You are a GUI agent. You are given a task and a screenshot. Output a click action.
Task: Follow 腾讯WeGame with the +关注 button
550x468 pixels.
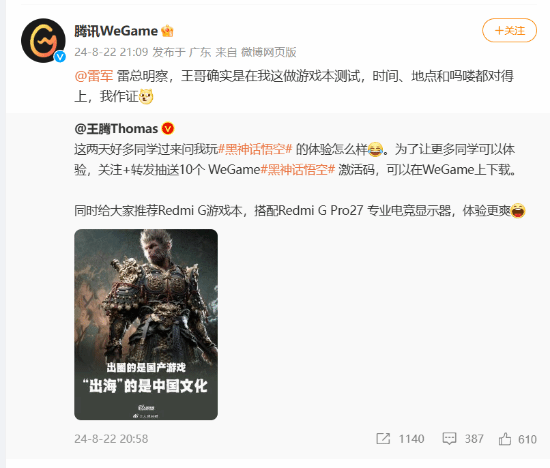[509, 31]
